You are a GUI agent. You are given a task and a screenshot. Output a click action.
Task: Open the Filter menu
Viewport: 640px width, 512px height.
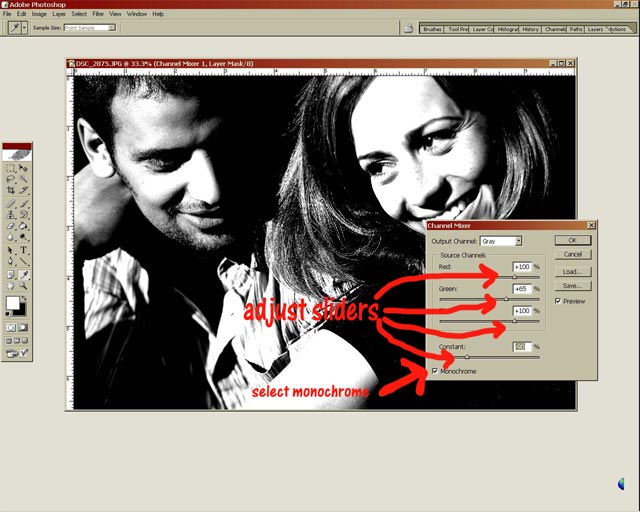pos(98,14)
